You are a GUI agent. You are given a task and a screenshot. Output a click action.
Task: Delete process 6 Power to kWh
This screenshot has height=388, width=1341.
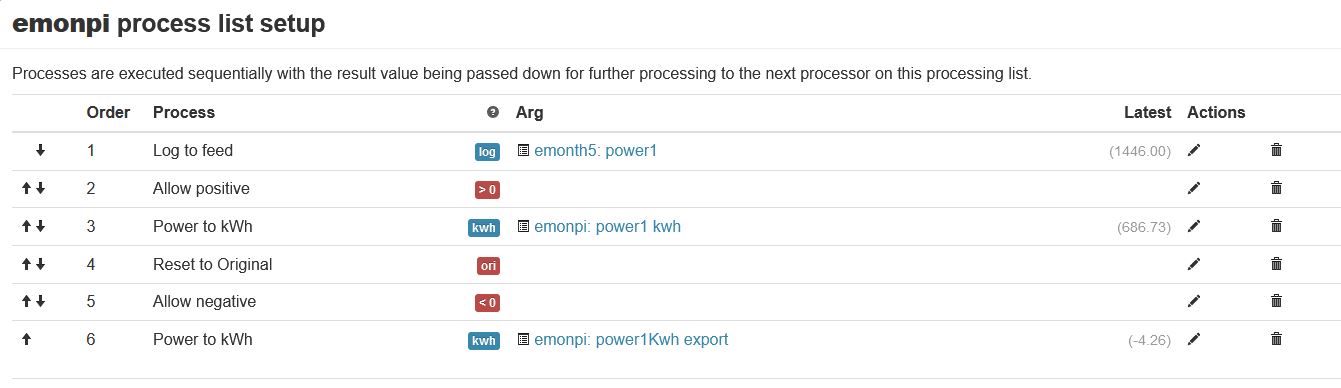tap(1276, 339)
